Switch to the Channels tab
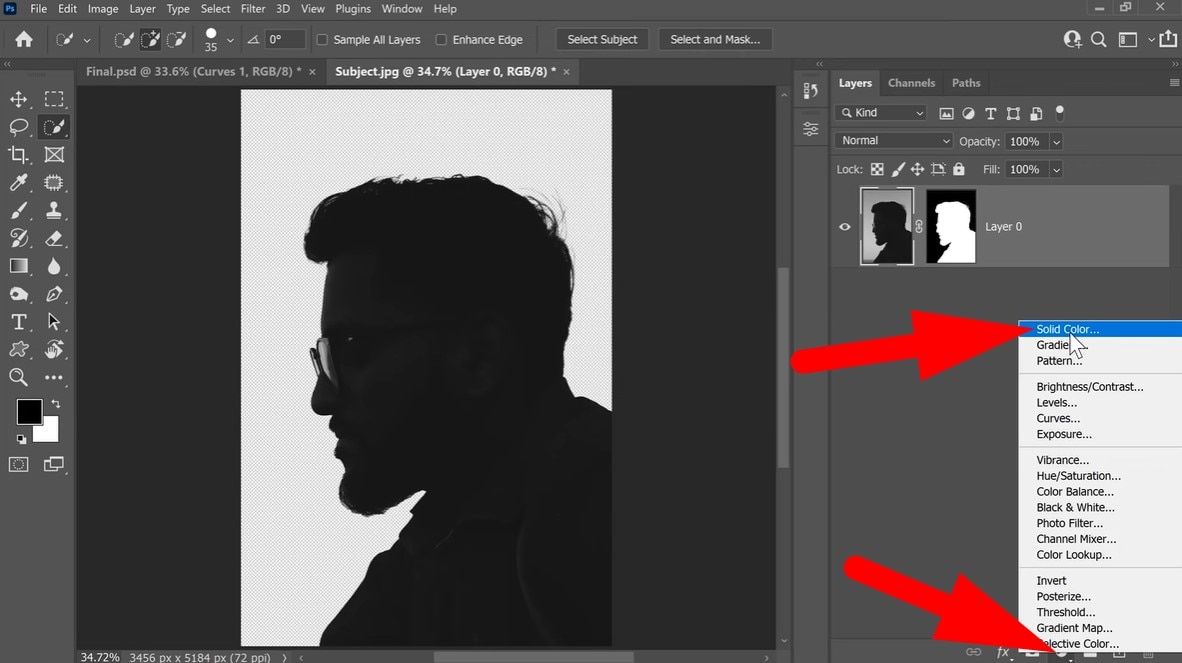This screenshot has height=663, width=1182. [x=911, y=83]
